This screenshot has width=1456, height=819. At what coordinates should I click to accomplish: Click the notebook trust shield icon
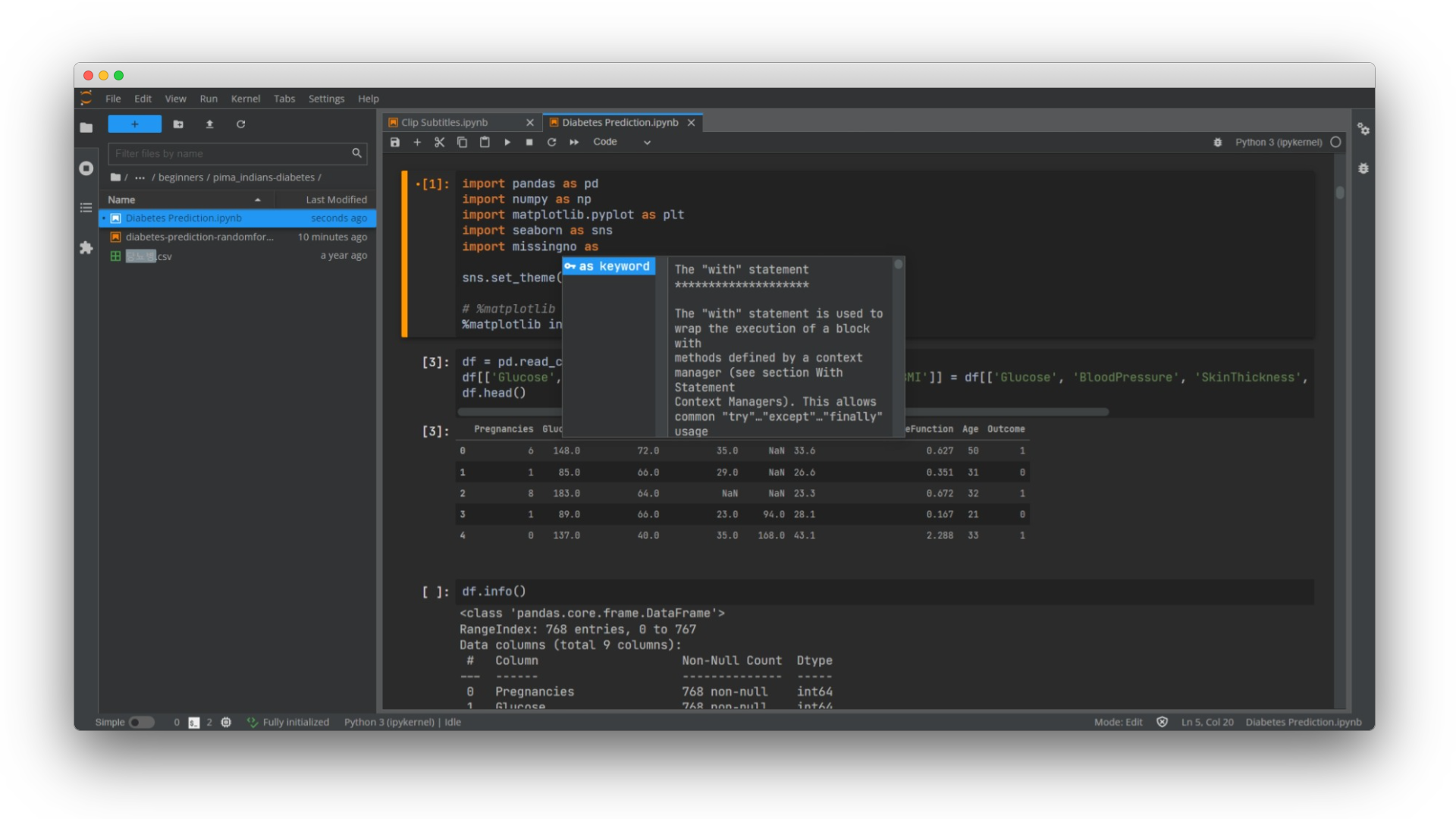[1162, 723]
